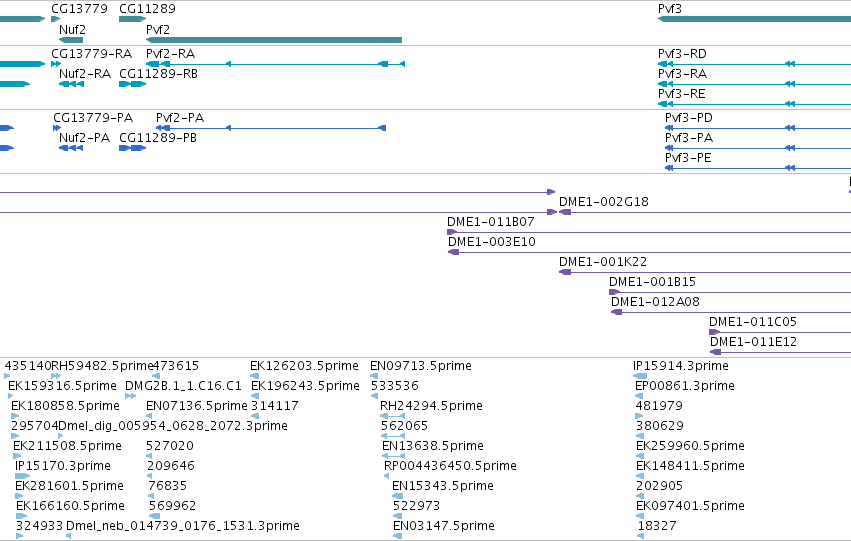Select the EK211508.5prime EST label

point(67,447)
